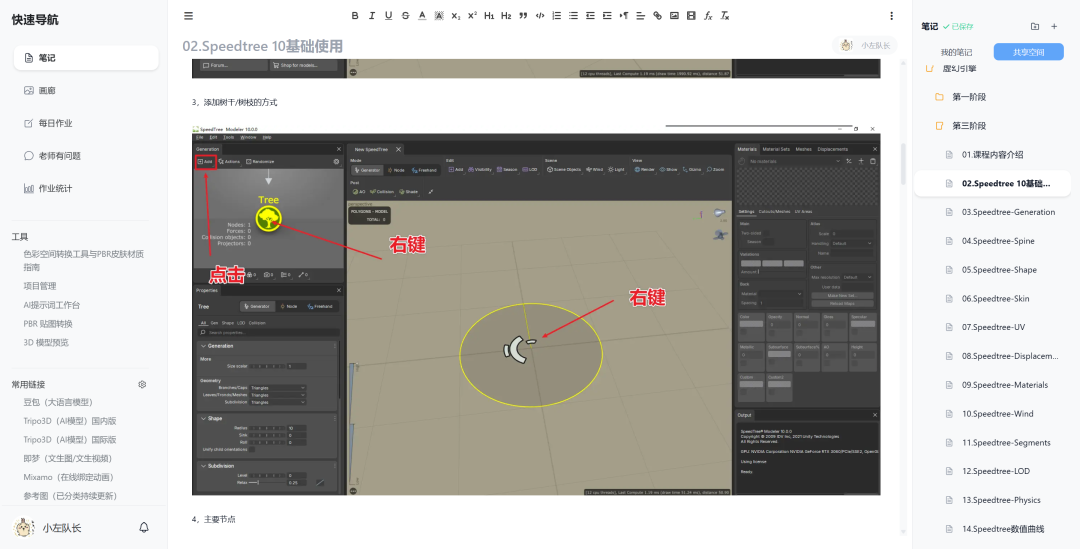
Task: Insert a blockquote
Action: (x=523, y=16)
